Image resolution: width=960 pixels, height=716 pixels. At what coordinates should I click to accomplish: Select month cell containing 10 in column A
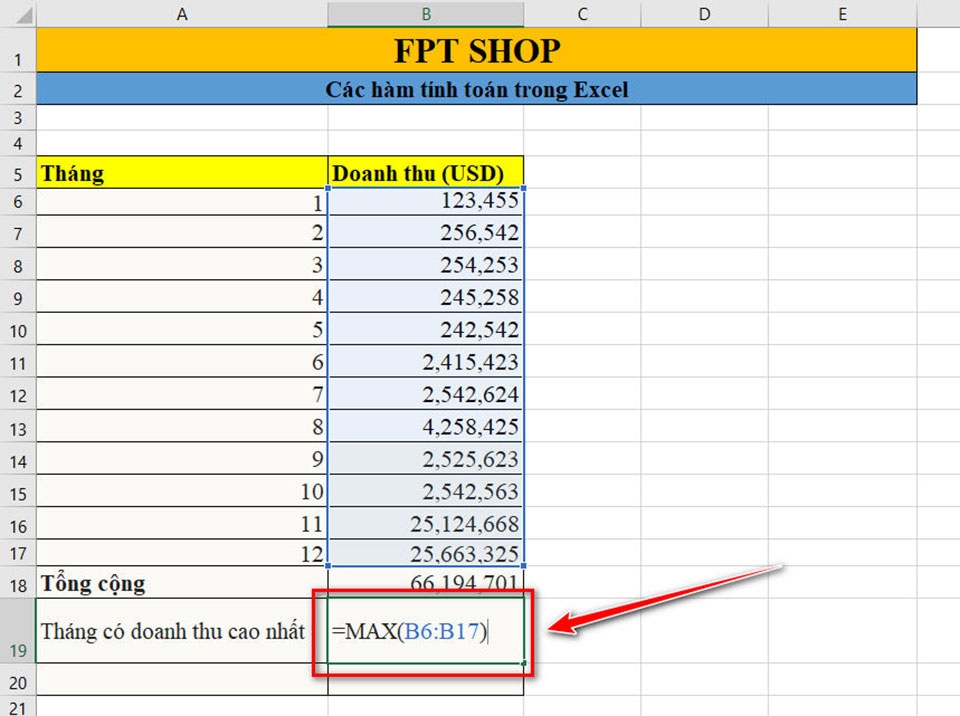pos(182,491)
